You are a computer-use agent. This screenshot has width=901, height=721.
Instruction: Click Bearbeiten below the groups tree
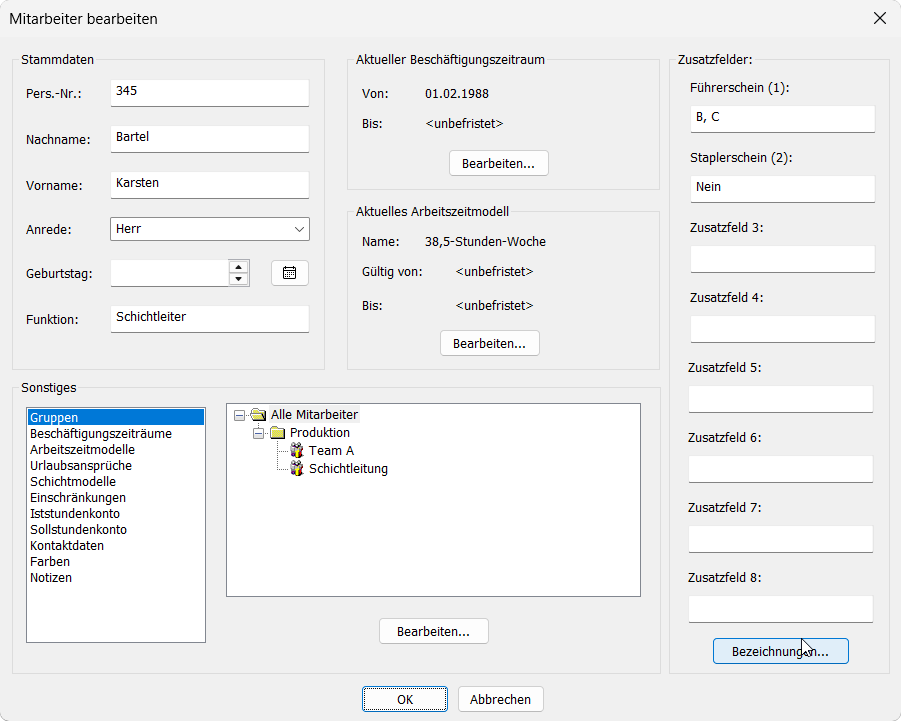pos(434,631)
